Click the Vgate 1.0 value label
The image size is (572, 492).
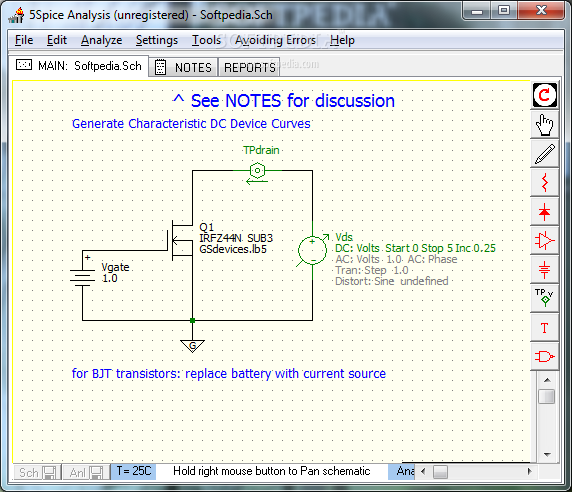tap(109, 278)
